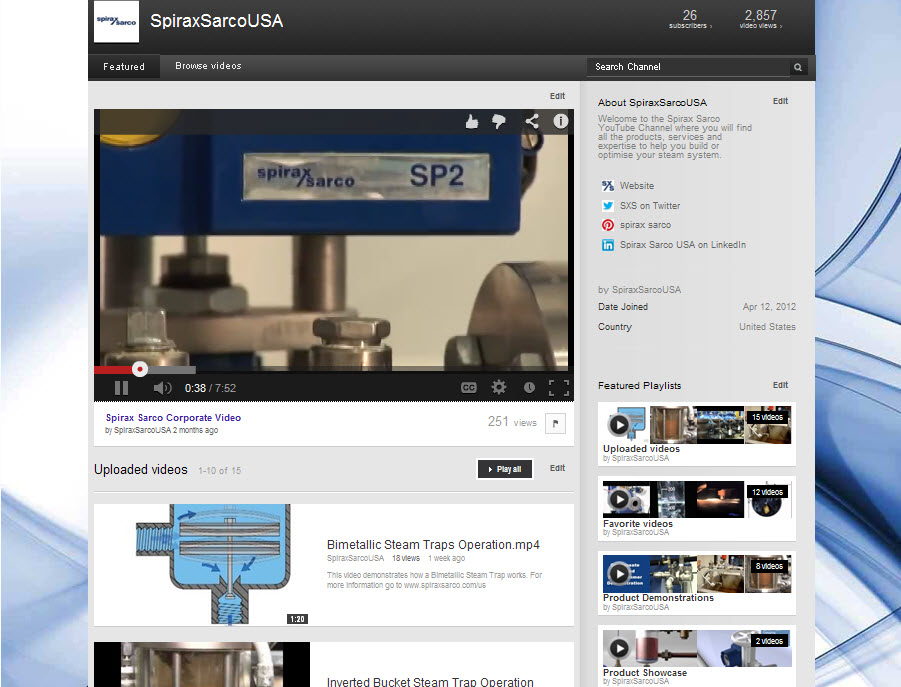Open the Website link icon
The width and height of the screenshot is (901, 687).
pyautogui.click(x=607, y=186)
